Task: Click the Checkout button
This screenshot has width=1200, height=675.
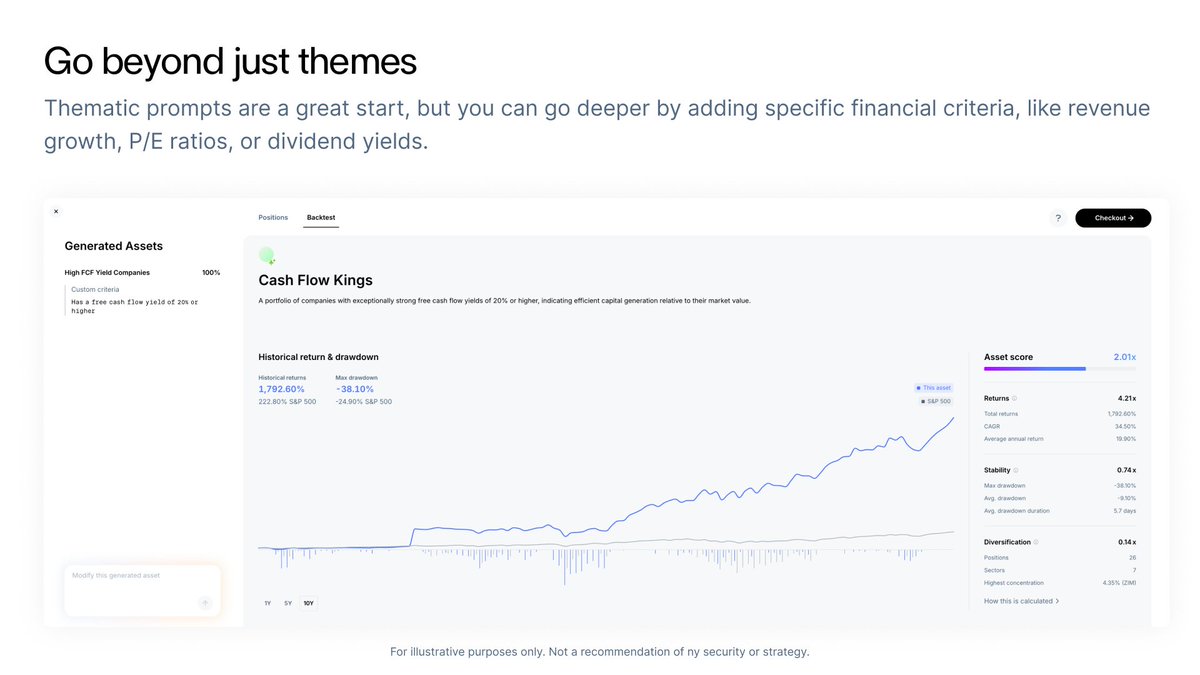Action: (1112, 218)
